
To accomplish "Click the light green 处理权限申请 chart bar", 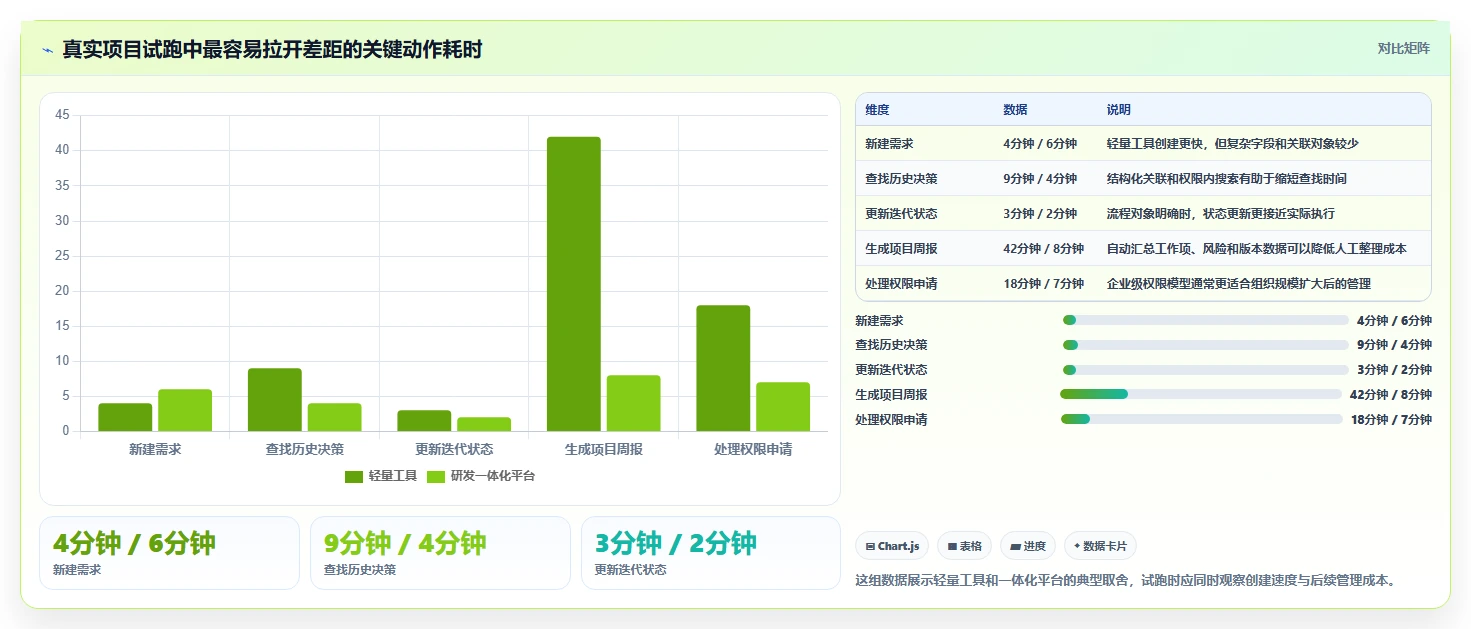I will (x=783, y=407).
